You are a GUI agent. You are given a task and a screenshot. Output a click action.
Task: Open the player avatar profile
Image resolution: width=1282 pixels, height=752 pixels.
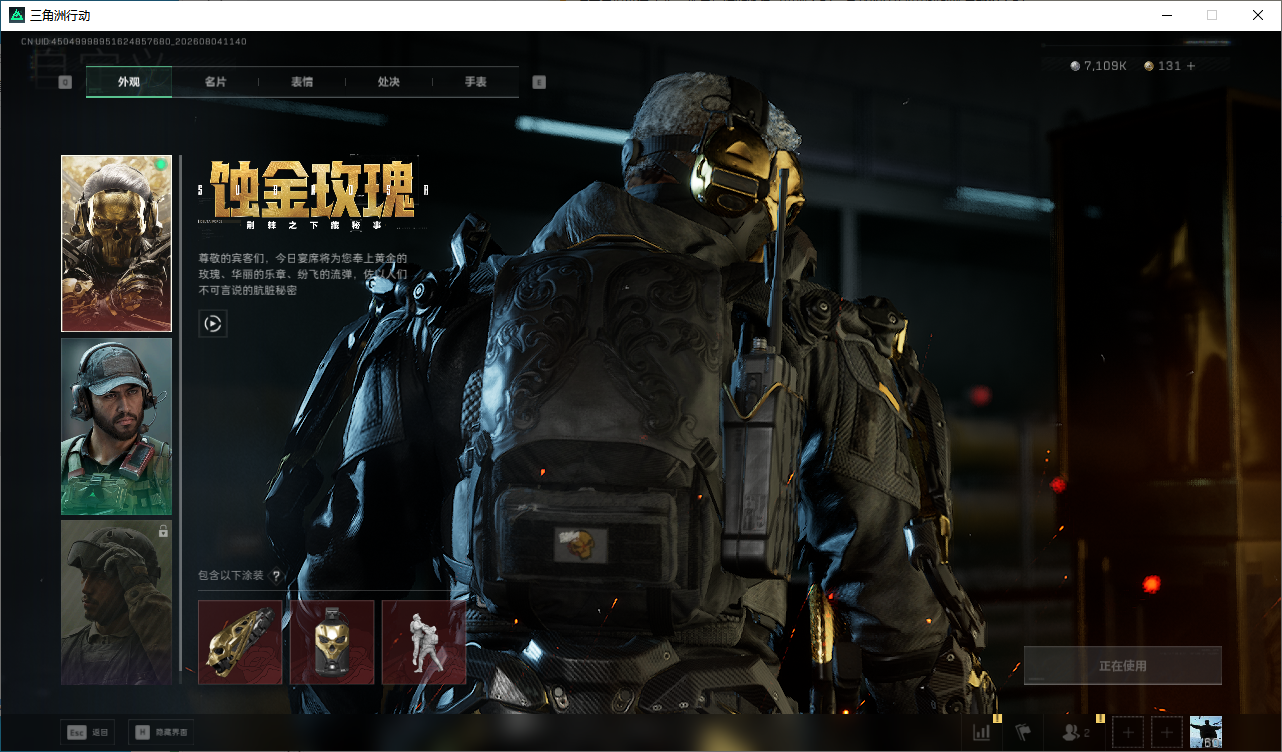click(1207, 733)
